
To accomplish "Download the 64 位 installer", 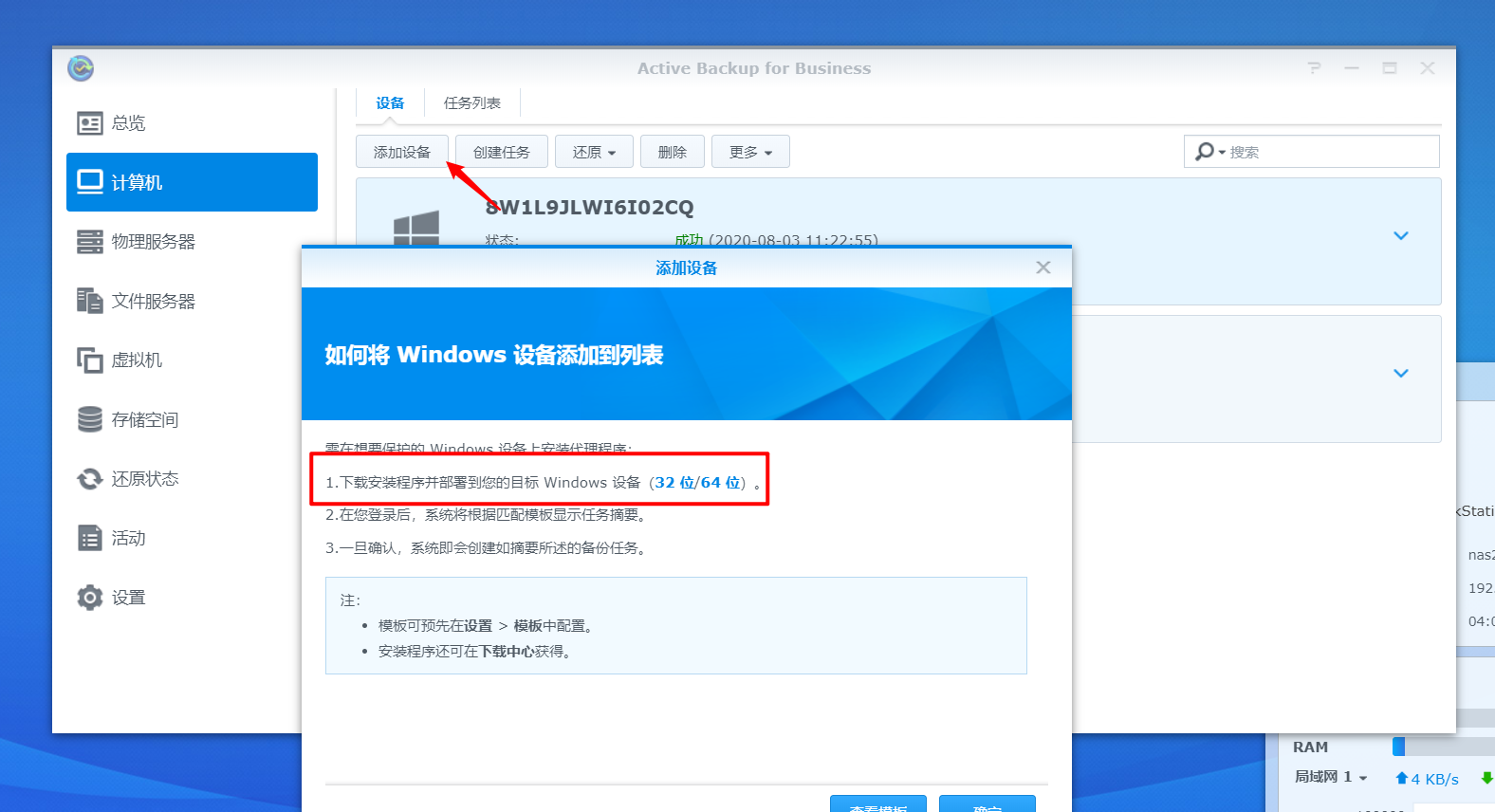I will click(x=720, y=483).
